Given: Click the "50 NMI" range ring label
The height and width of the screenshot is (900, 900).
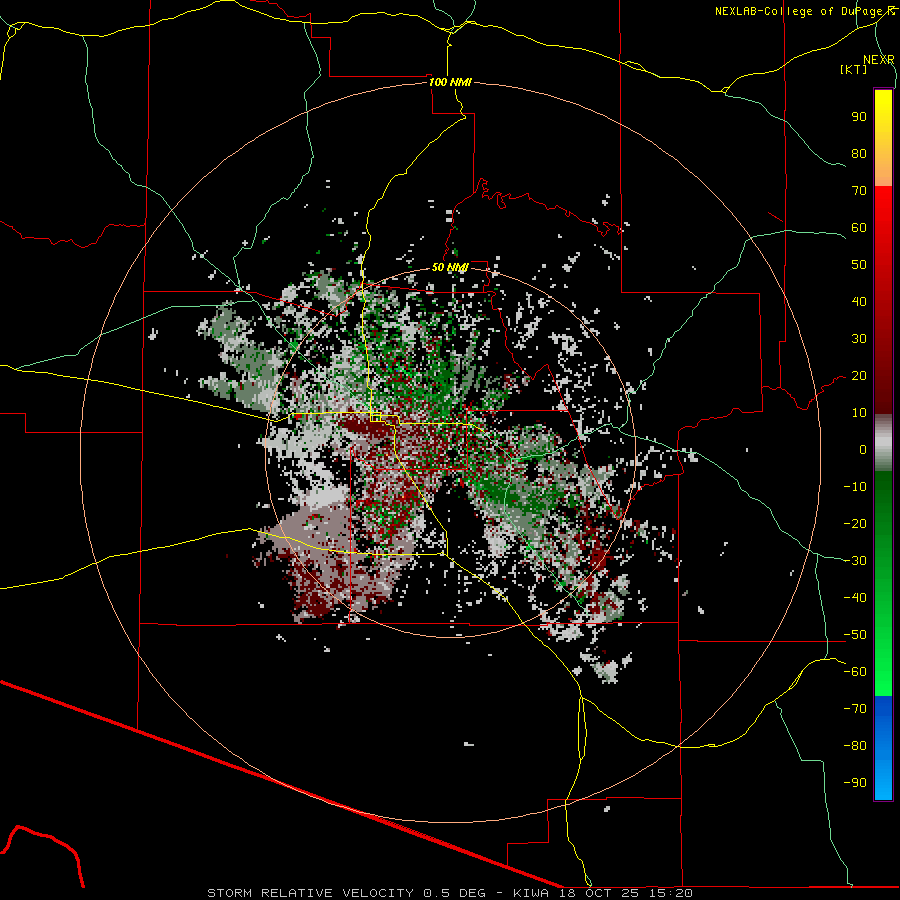Looking at the screenshot, I should [x=450, y=267].
